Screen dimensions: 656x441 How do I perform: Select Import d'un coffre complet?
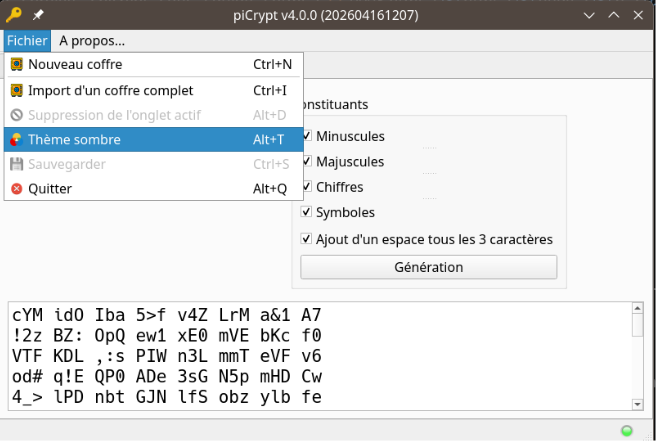[154, 90]
